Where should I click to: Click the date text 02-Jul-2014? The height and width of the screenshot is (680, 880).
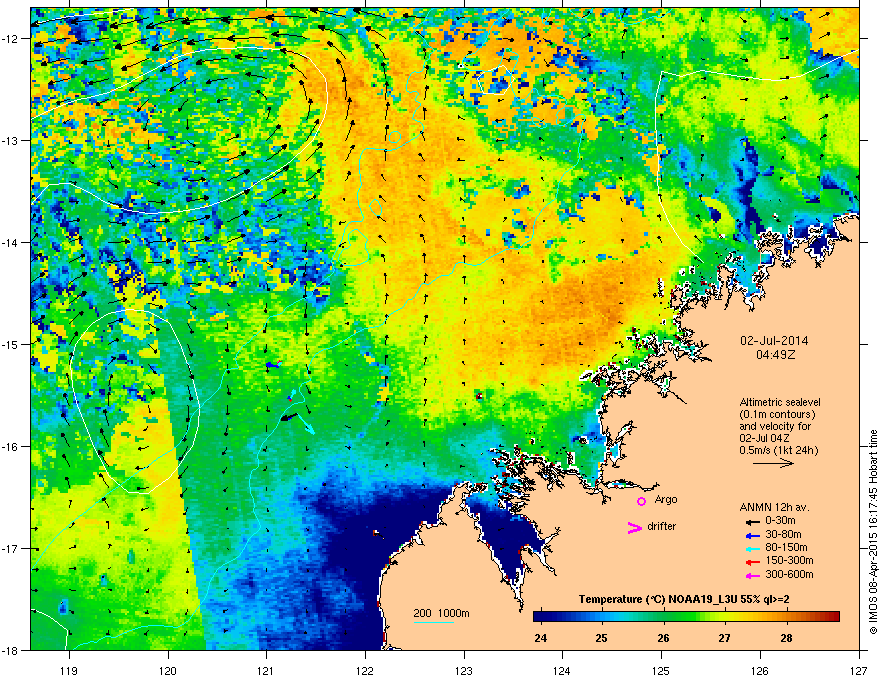774,341
